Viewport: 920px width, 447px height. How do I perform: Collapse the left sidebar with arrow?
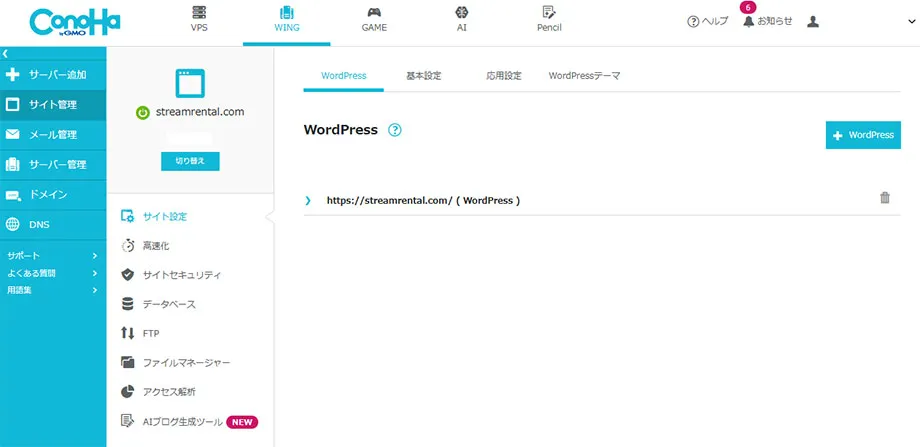click(5, 52)
